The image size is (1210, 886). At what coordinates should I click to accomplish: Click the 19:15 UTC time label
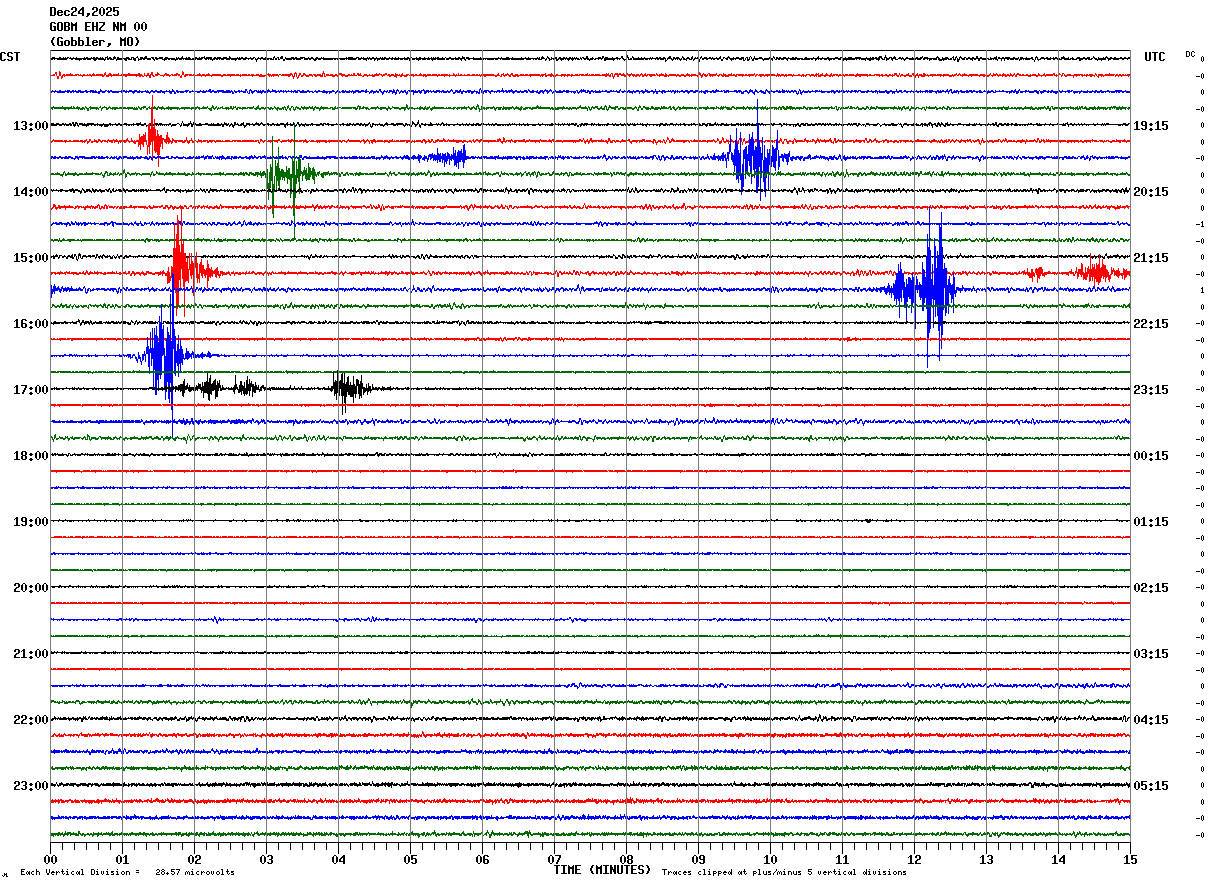tap(1151, 126)
